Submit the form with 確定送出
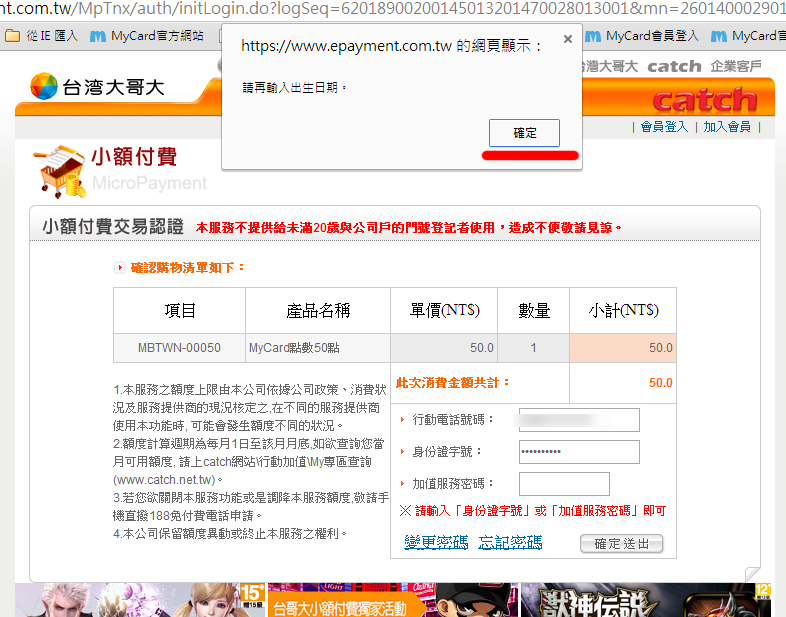 pos(622,544)
